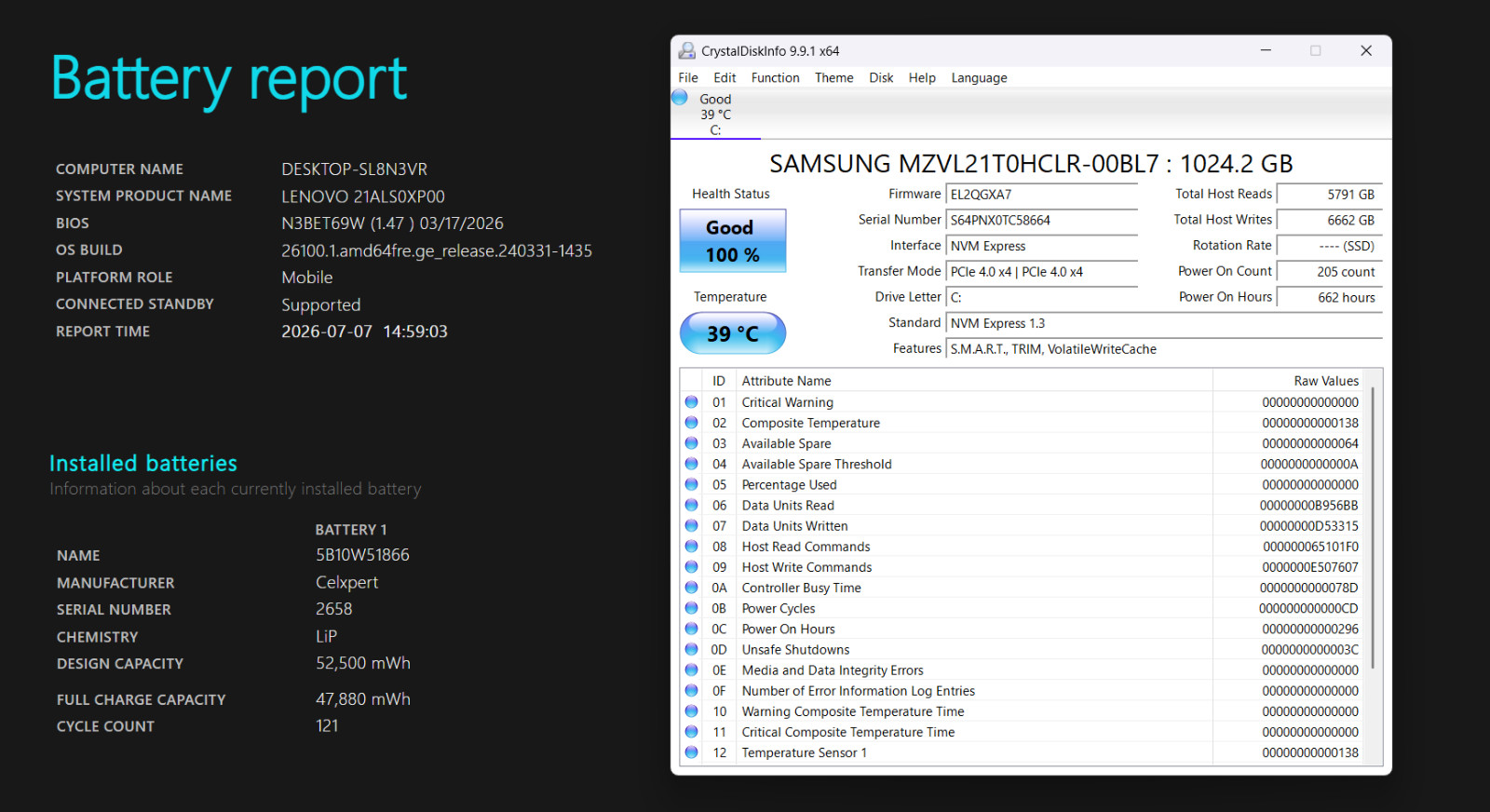Click the blue status orb beside Critical Warning
The height and width of the screenshot is (812, 1490).
click(692, 402)
